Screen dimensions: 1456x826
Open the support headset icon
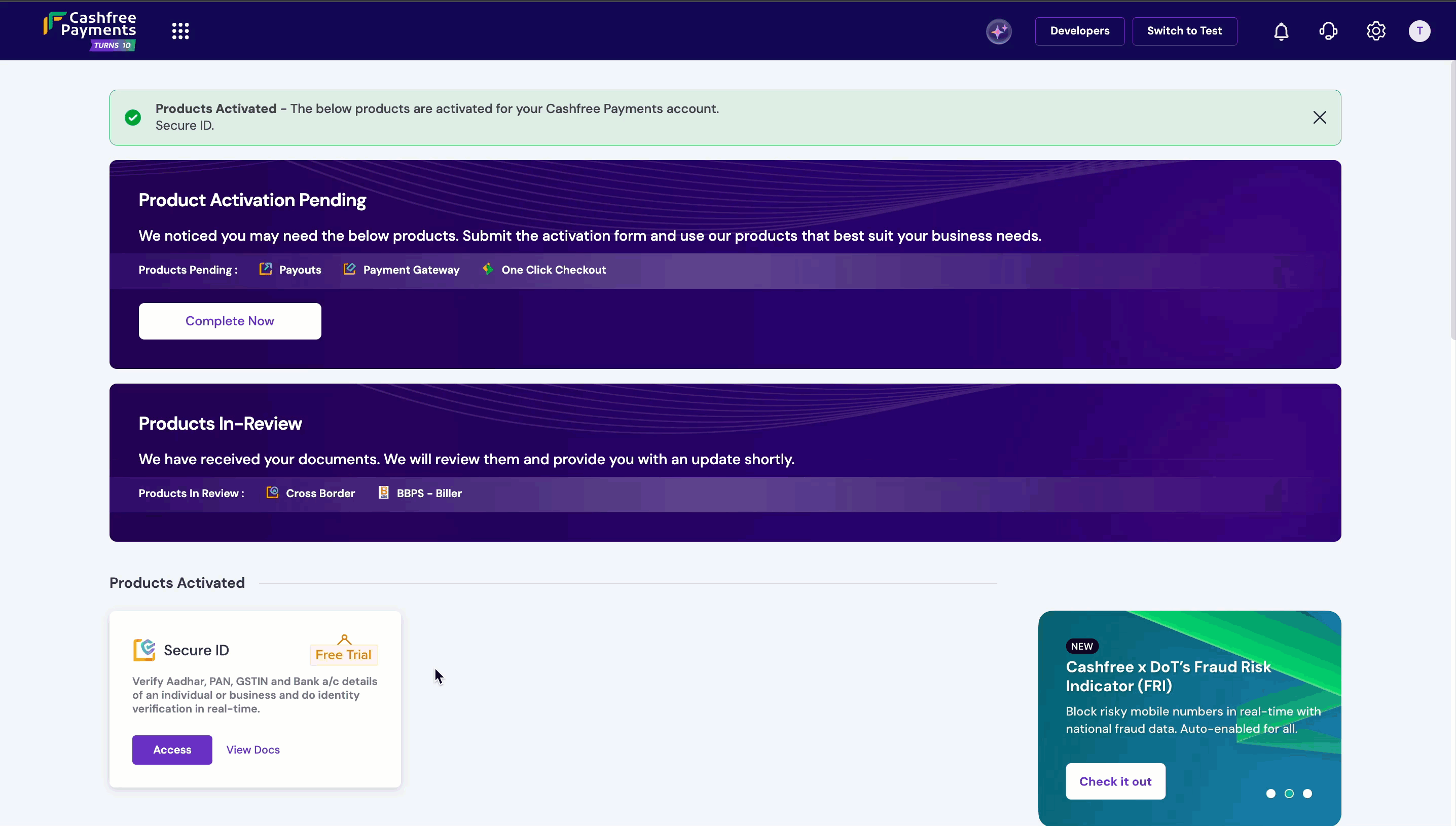[x=1328, y=31]
